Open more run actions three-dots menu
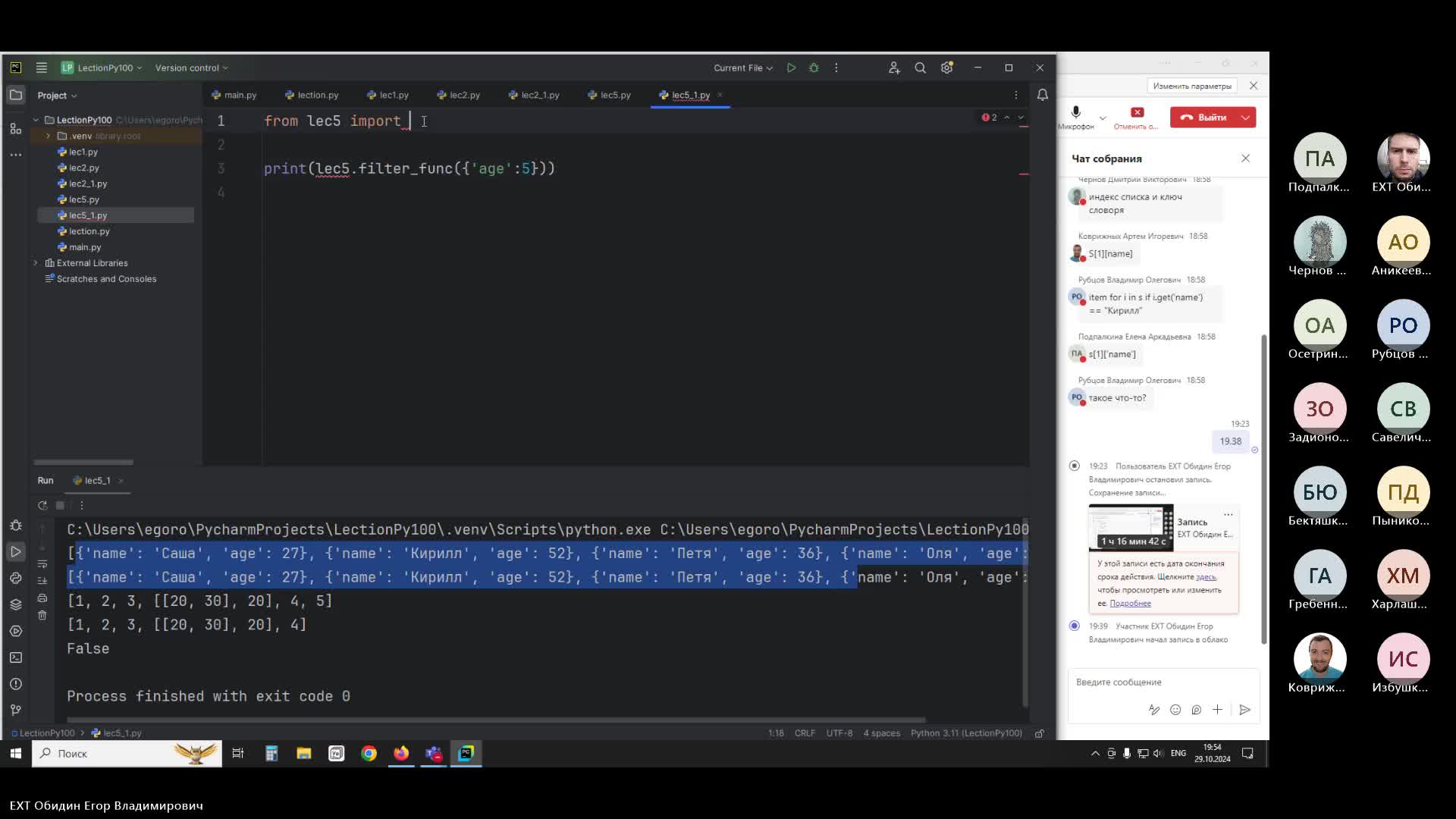The image size is (1456, 819). pos(836,67)
